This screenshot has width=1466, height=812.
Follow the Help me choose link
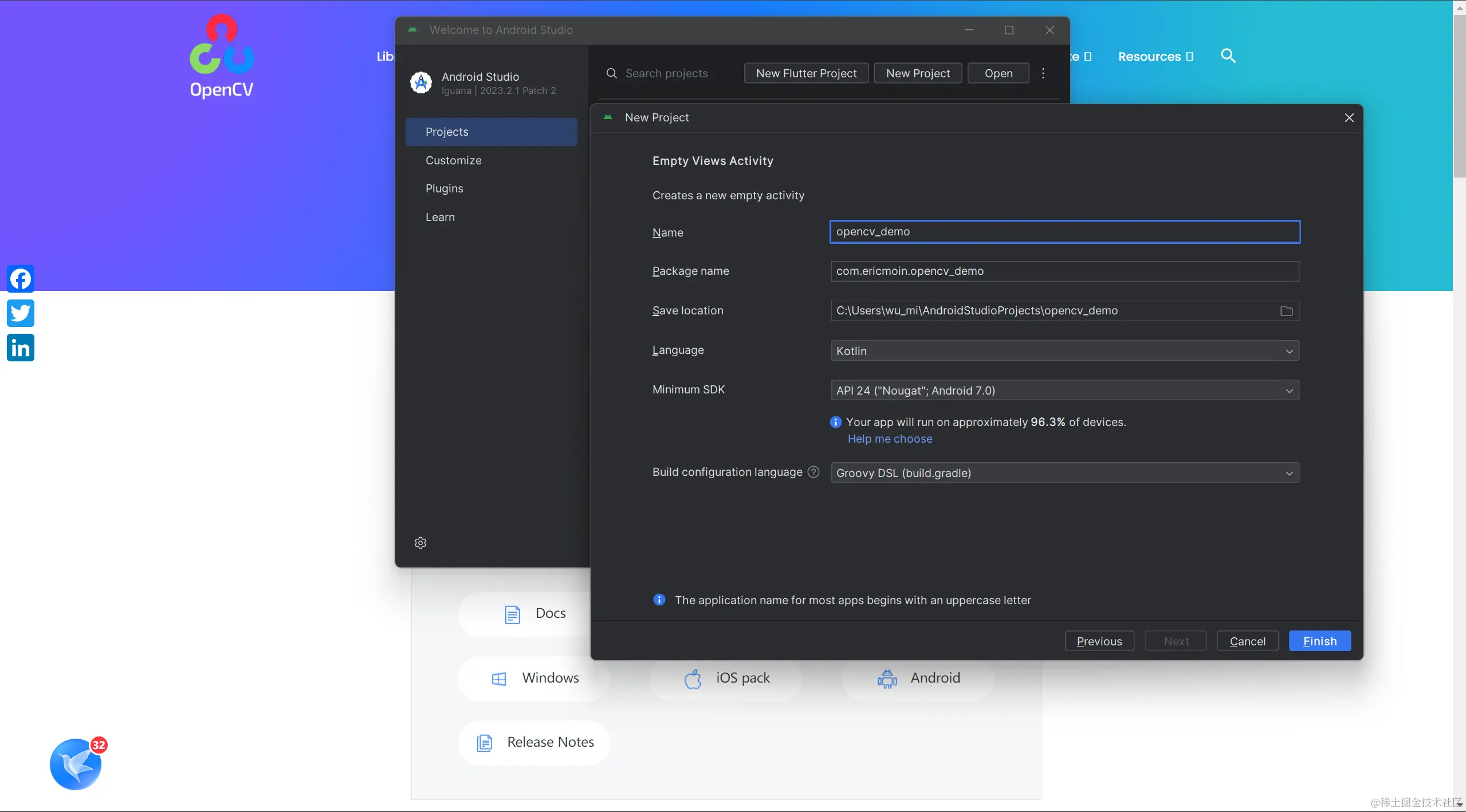click(890, 439)
